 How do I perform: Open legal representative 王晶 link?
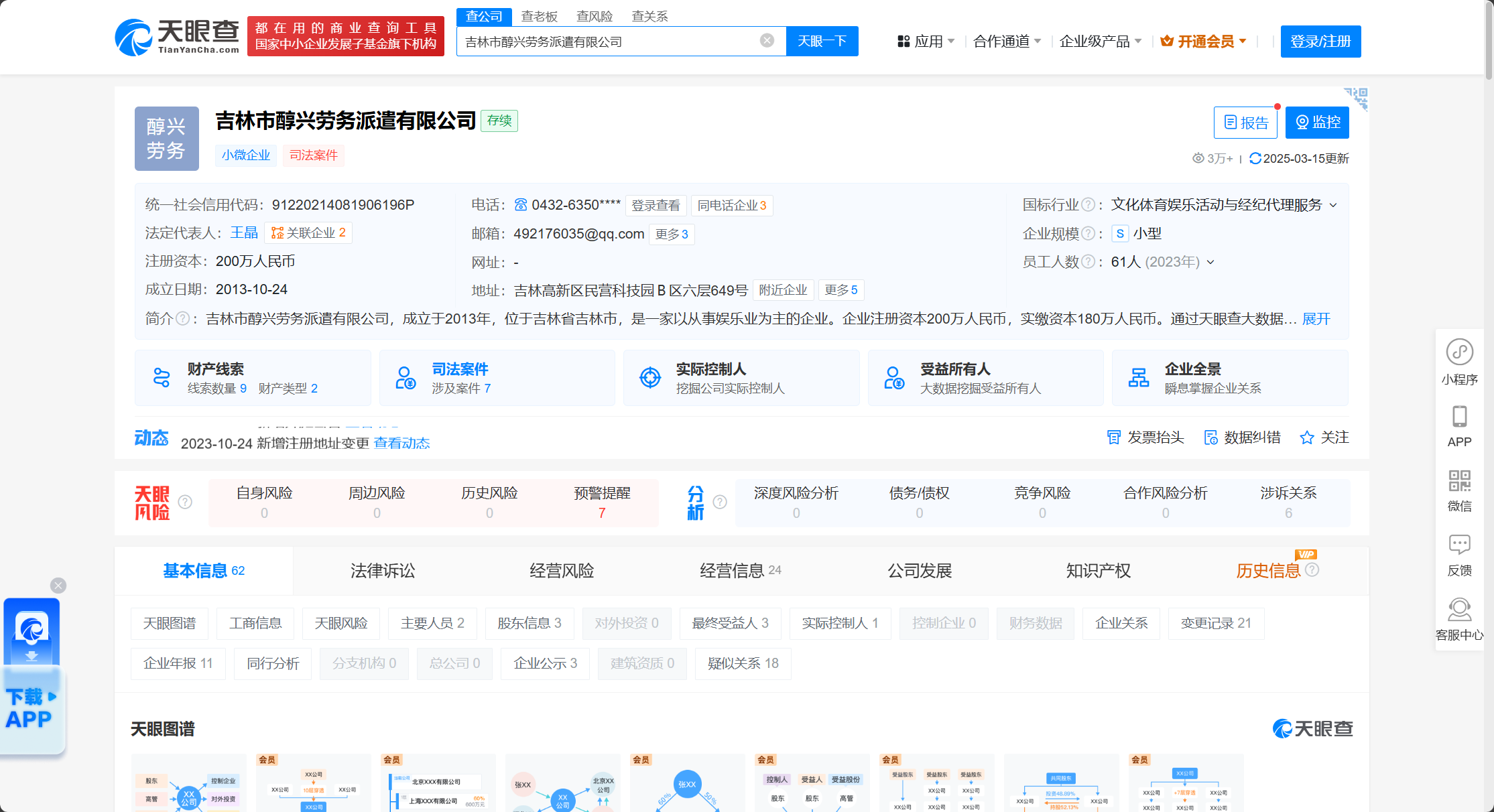244,232
